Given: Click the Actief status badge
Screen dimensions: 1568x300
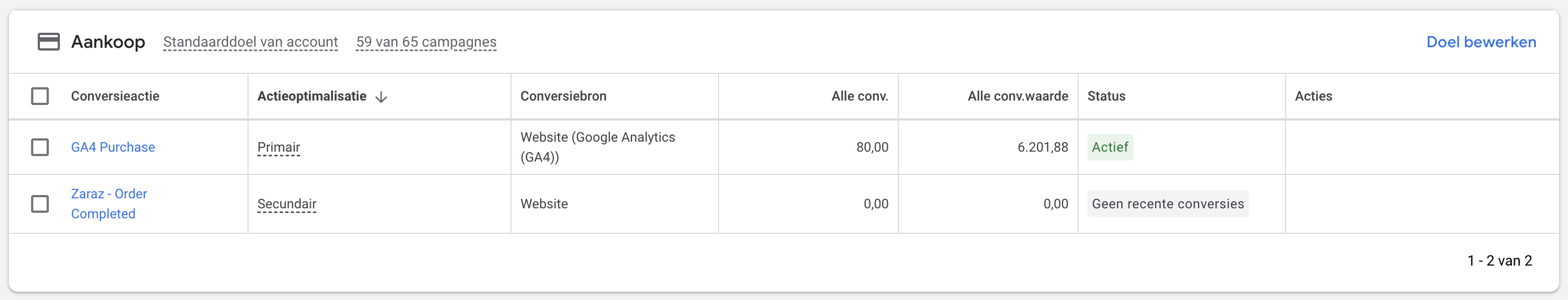Looking at the screenshot, I should pyautogui.click(x=1110, y=147).
